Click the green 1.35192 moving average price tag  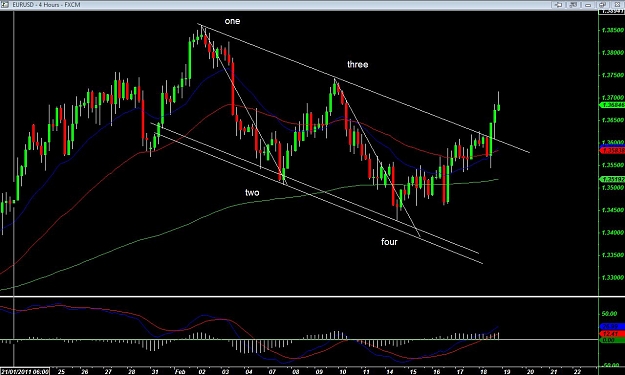coord(612,179)
